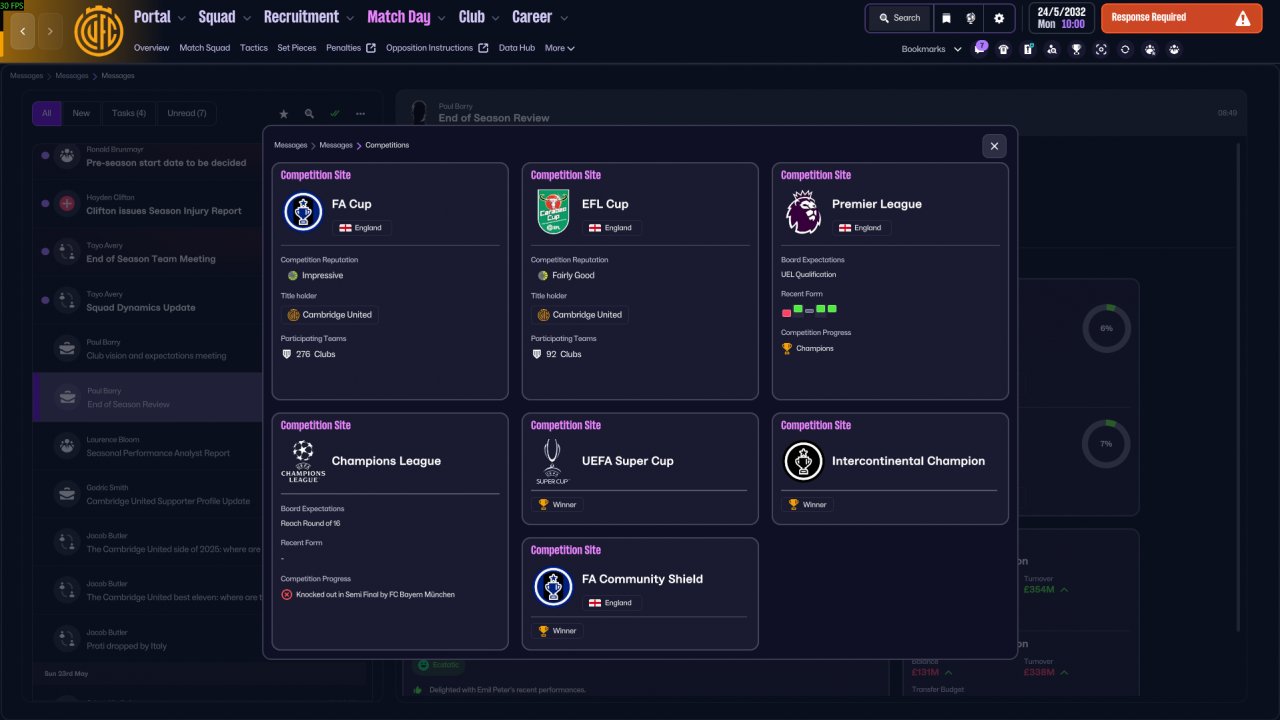Click the shirt shortcut icon
Screen dimensions: 1280x720
pos(1004,49)
